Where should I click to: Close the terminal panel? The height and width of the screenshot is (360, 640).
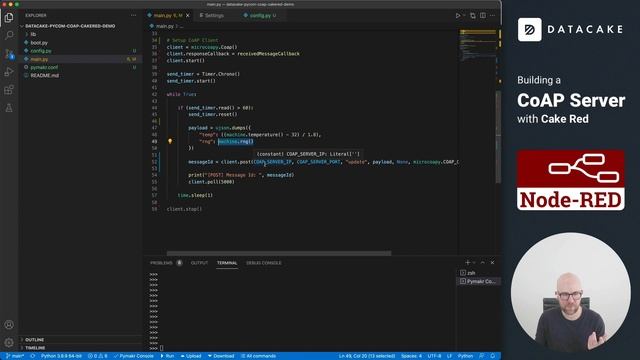[x=493, y=262]
